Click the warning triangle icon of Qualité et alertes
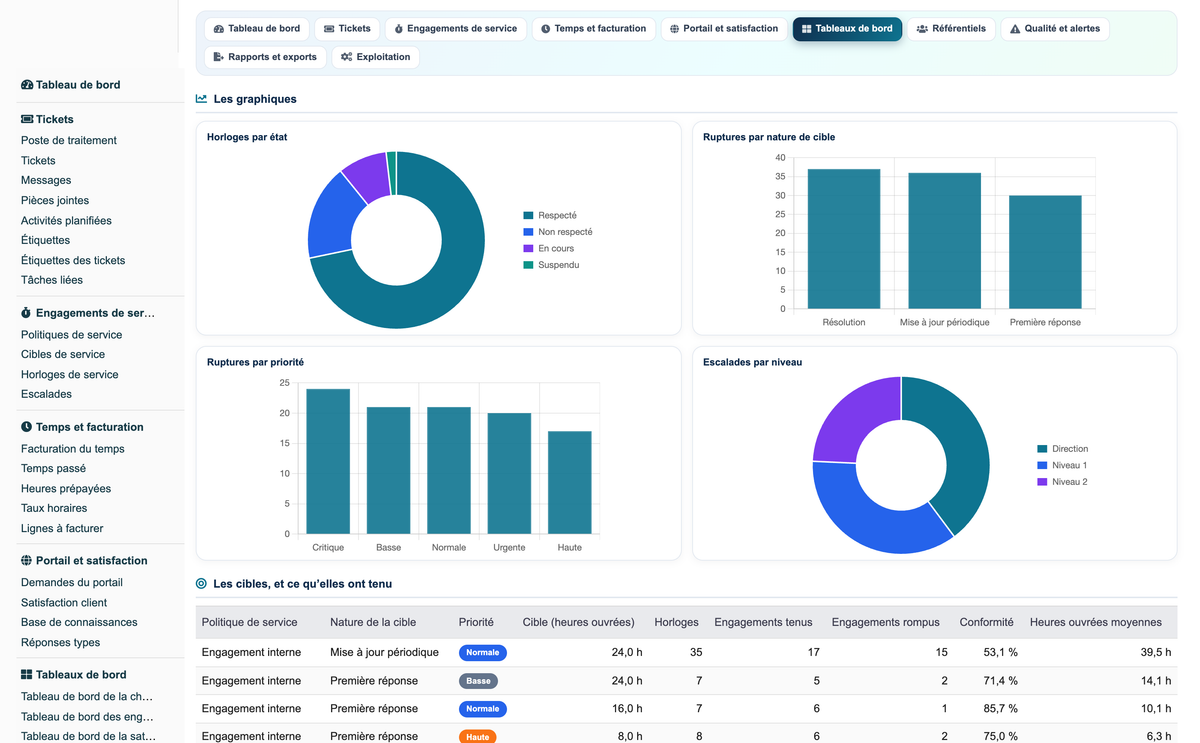The image size is (1200, 743). coord(1015,29)
